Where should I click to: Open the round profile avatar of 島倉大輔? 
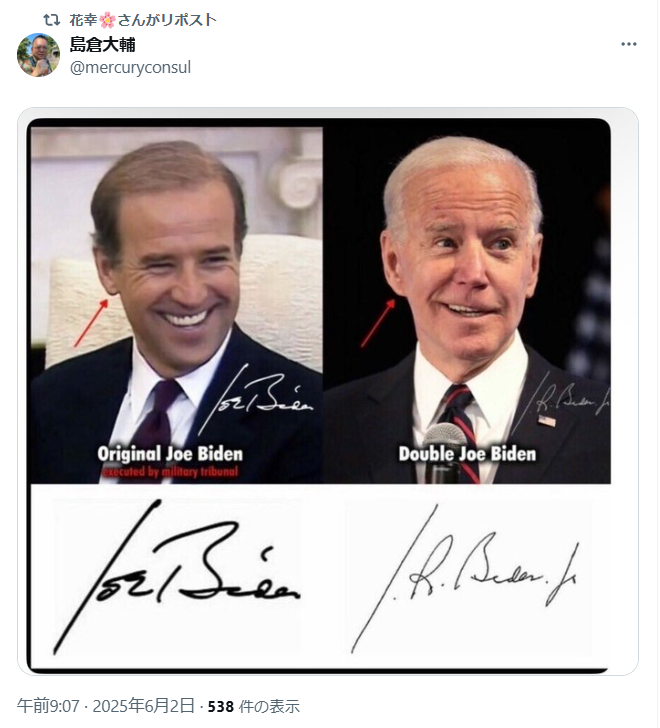click(x=39, y=55)
